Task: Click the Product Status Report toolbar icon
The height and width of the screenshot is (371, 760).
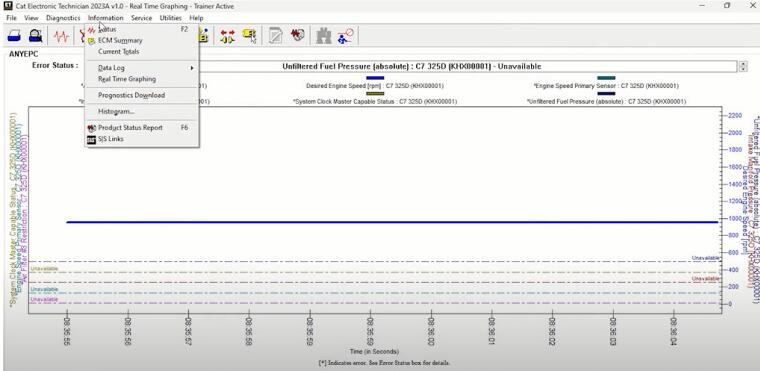Action: pos(297,36)
